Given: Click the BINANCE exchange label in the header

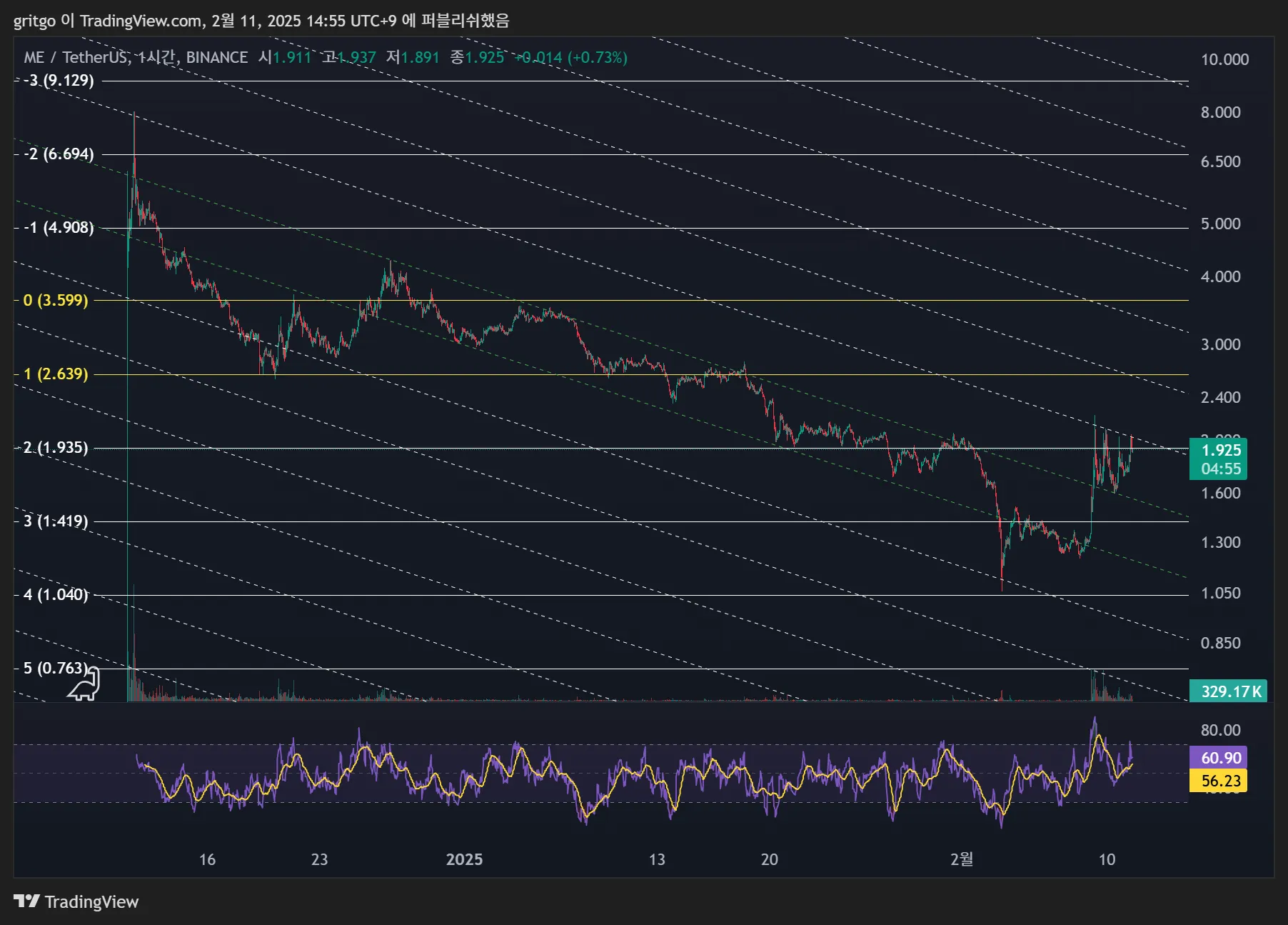Looking at the screenshot, I should point(217,57).
